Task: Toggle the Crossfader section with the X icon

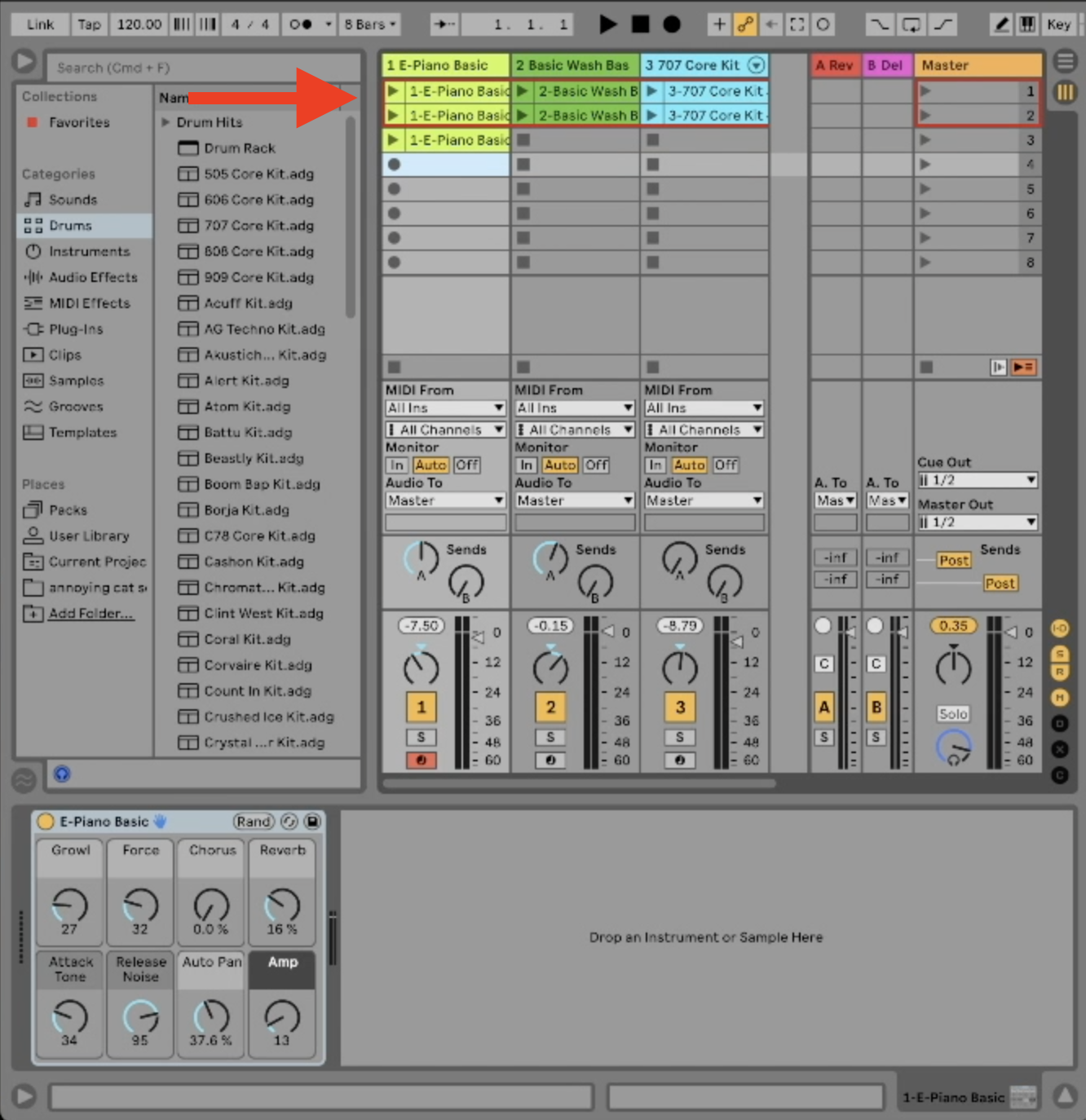Action: coord(1060,748)
